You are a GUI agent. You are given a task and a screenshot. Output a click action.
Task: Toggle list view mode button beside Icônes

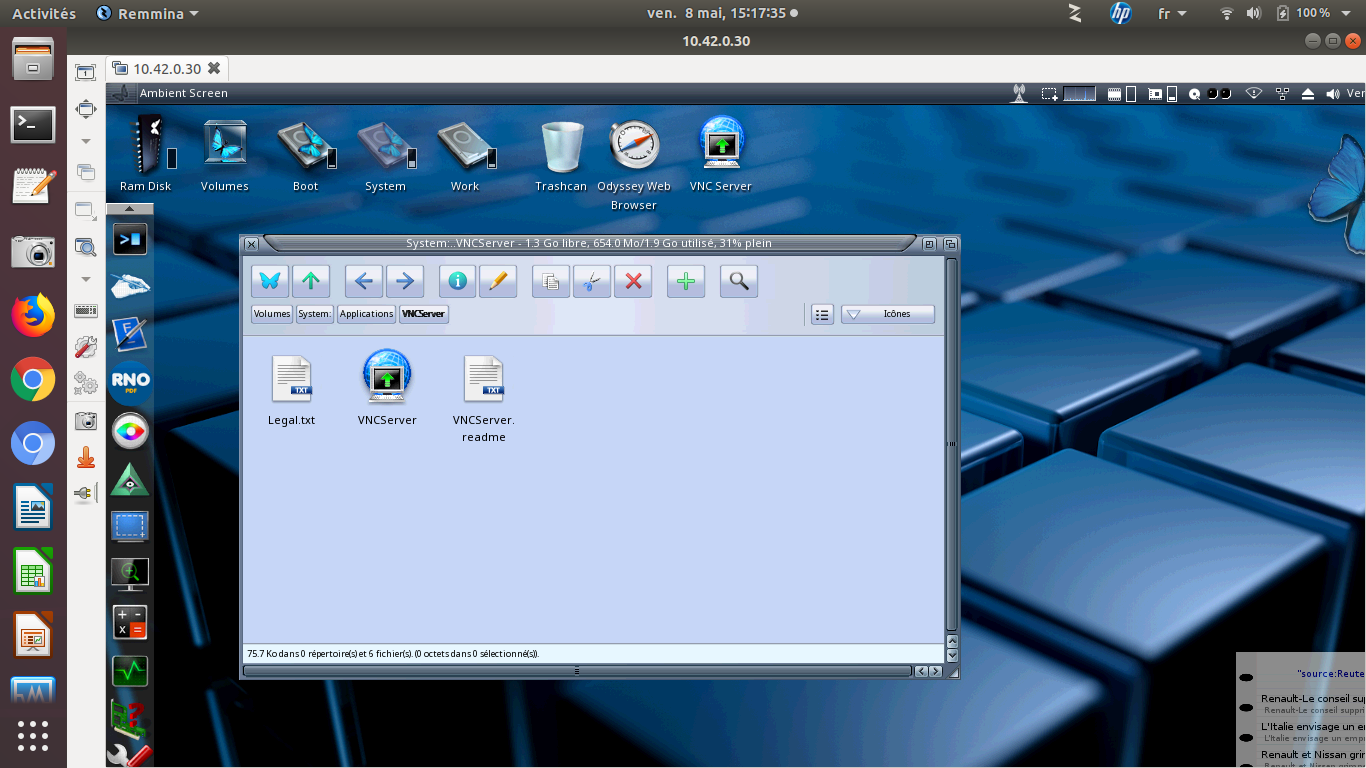tap(822, 314)
